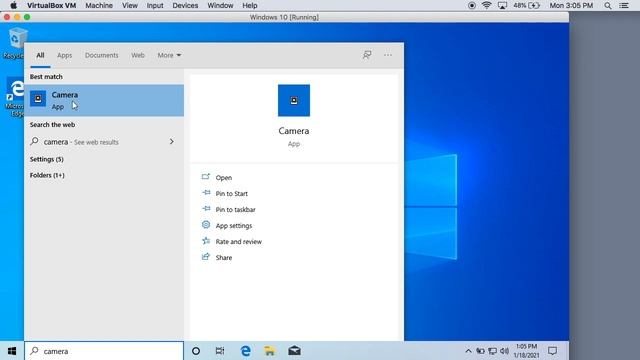Screen dimensions: 640x360
Task: Open the VirtualBox View menu
Action: point(130,5)
